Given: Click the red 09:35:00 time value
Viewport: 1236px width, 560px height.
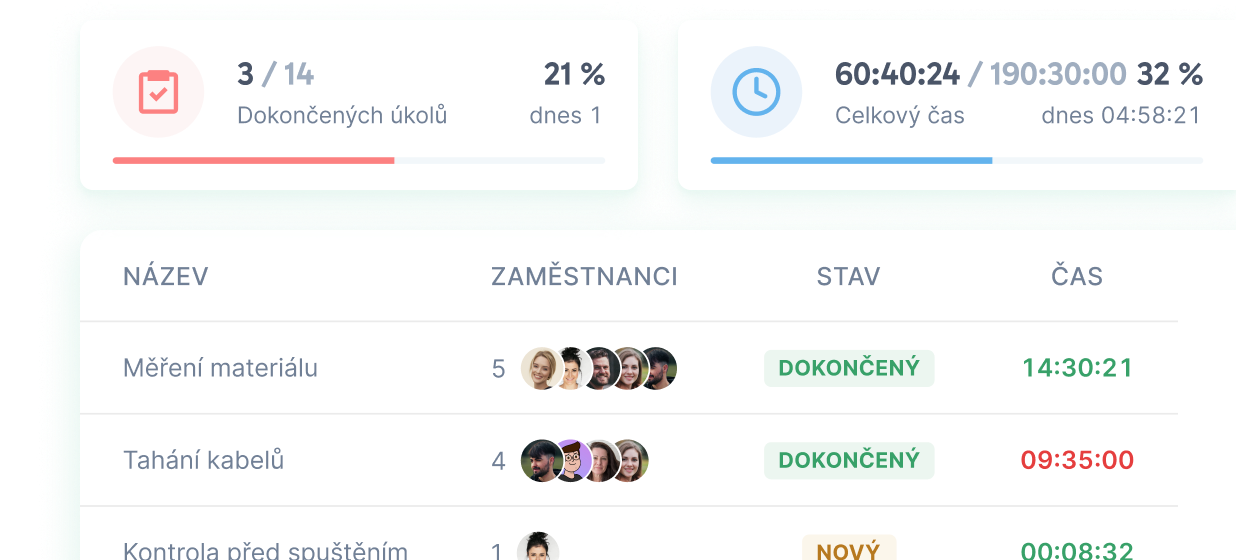Looking at the screenshot, I should click(1077, 461).
